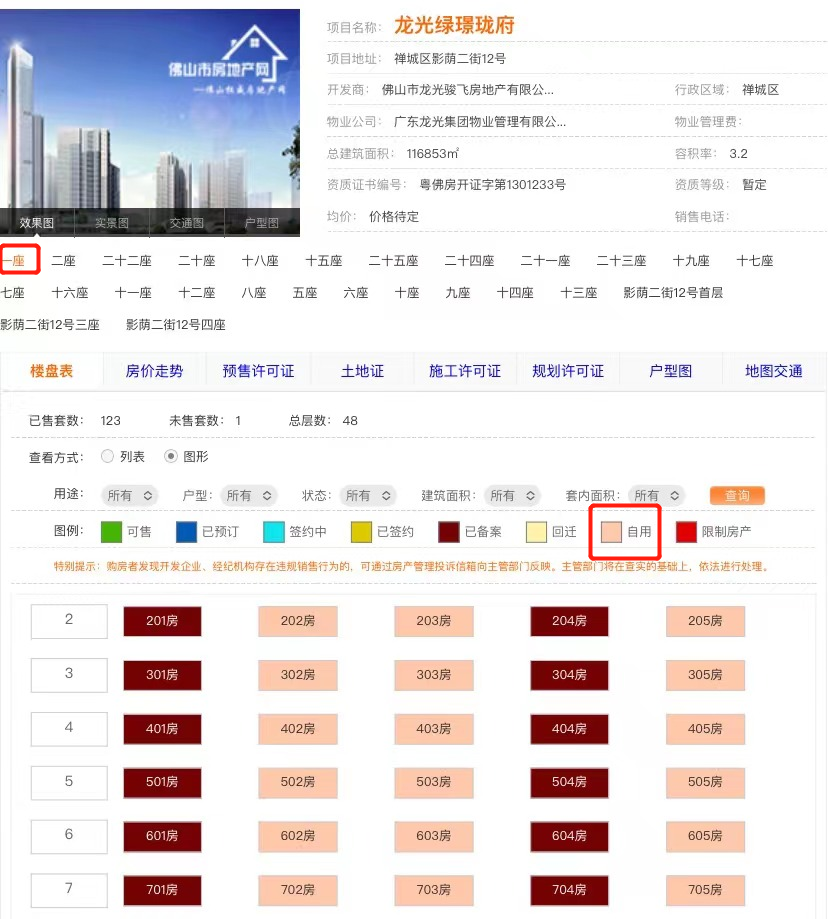828x919 pixels.
Task: Click the green 可售 legend swatch
Action: click(111, 532)
